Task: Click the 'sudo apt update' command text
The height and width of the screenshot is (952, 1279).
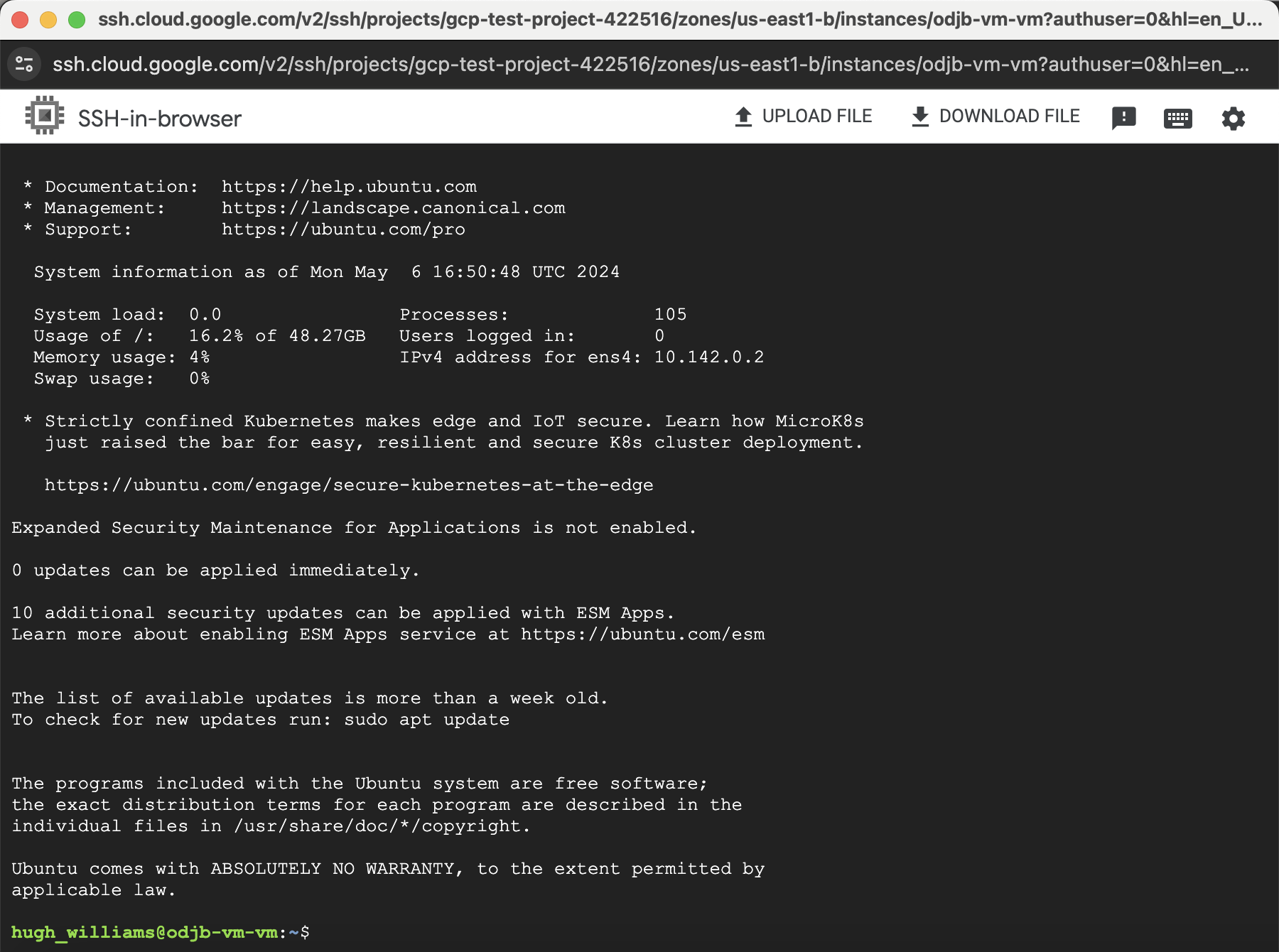Action: 427,720
